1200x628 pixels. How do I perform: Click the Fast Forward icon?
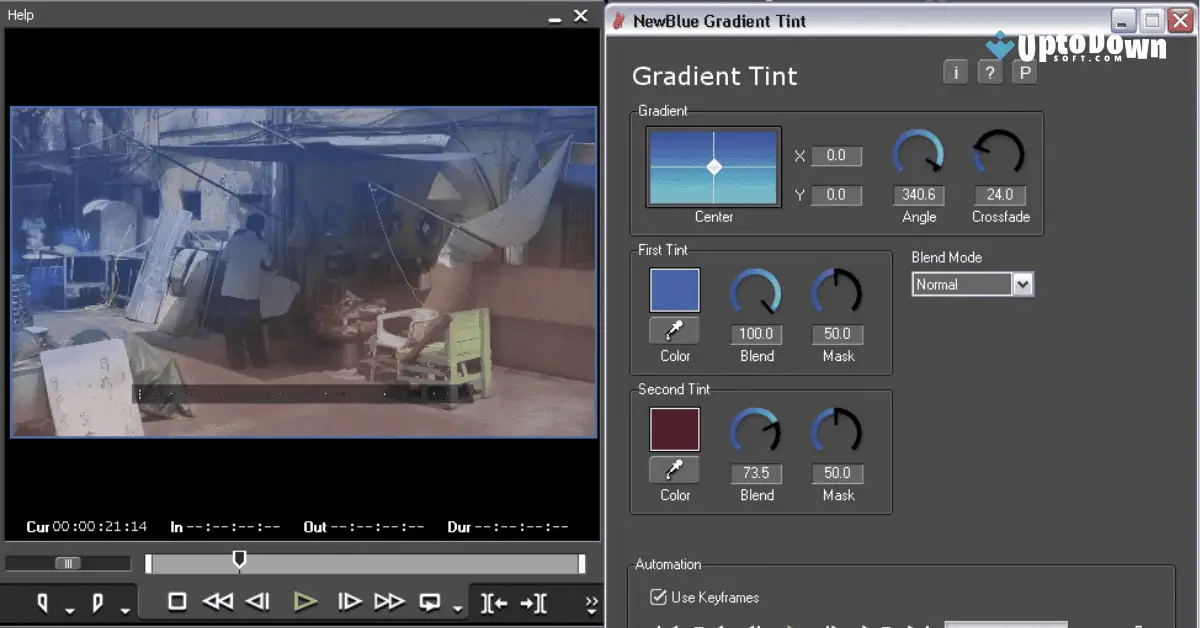389,601
